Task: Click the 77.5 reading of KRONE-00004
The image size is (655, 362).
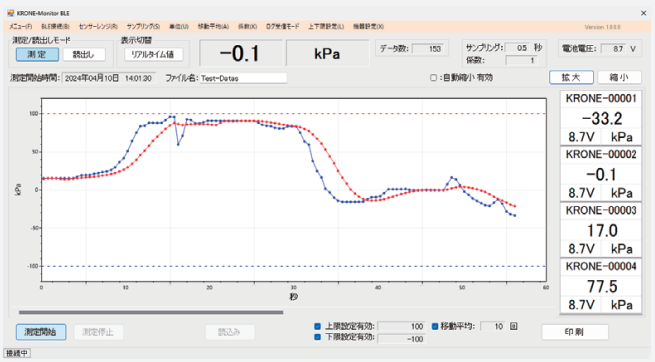Action: (x=602, y=286)
